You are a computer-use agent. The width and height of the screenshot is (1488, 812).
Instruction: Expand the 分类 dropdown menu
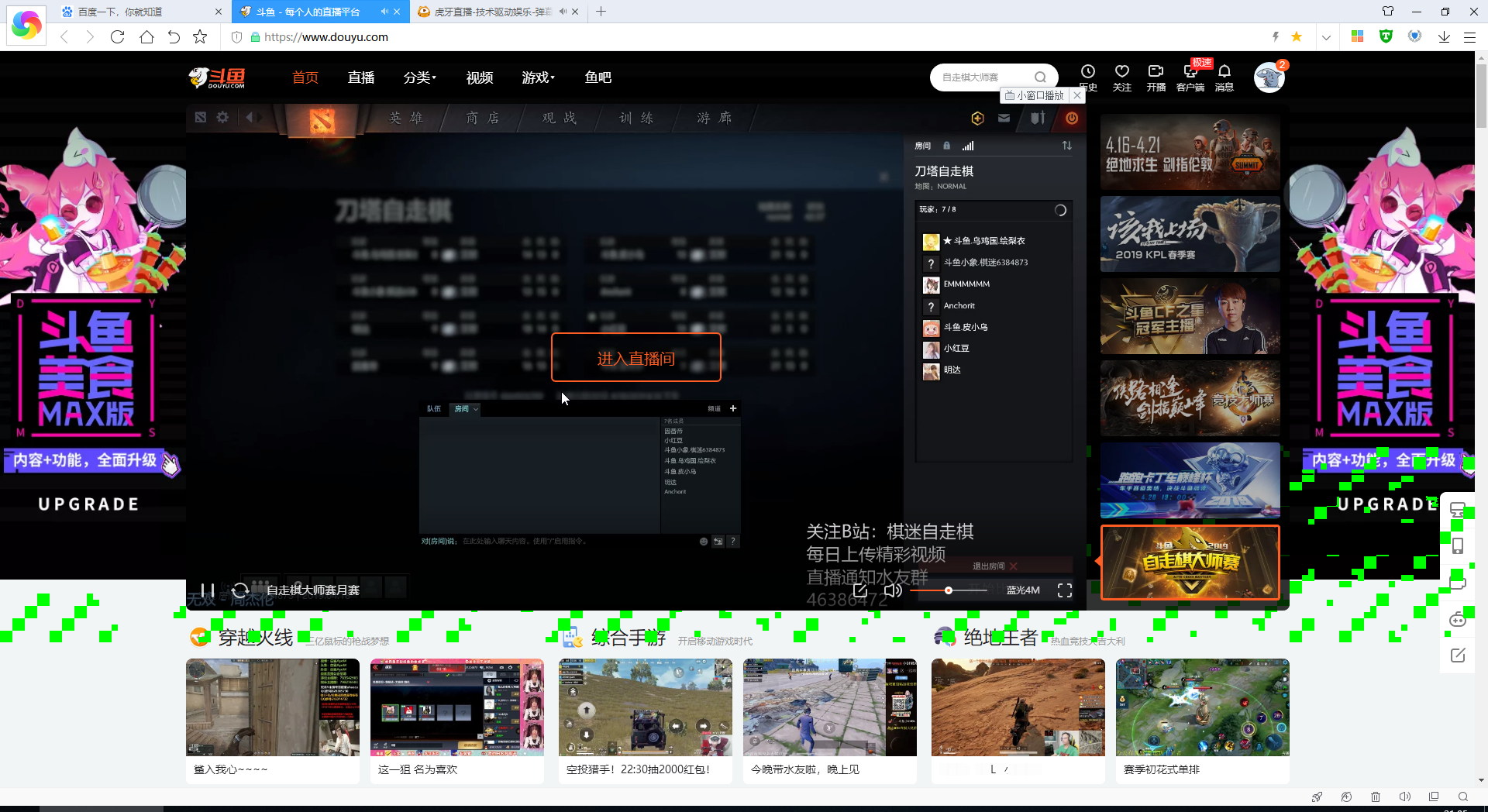[x=420, y=77]
